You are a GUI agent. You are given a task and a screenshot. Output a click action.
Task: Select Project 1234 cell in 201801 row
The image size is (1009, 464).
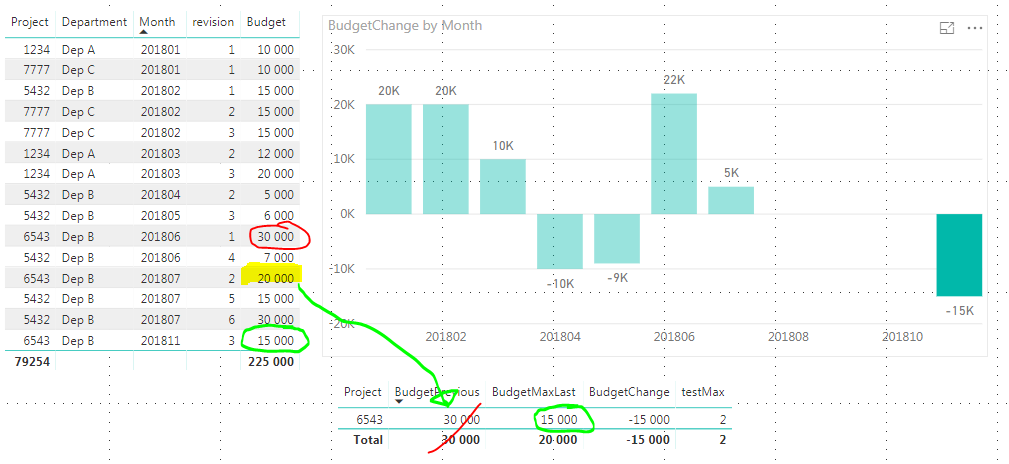coord(37,49)
